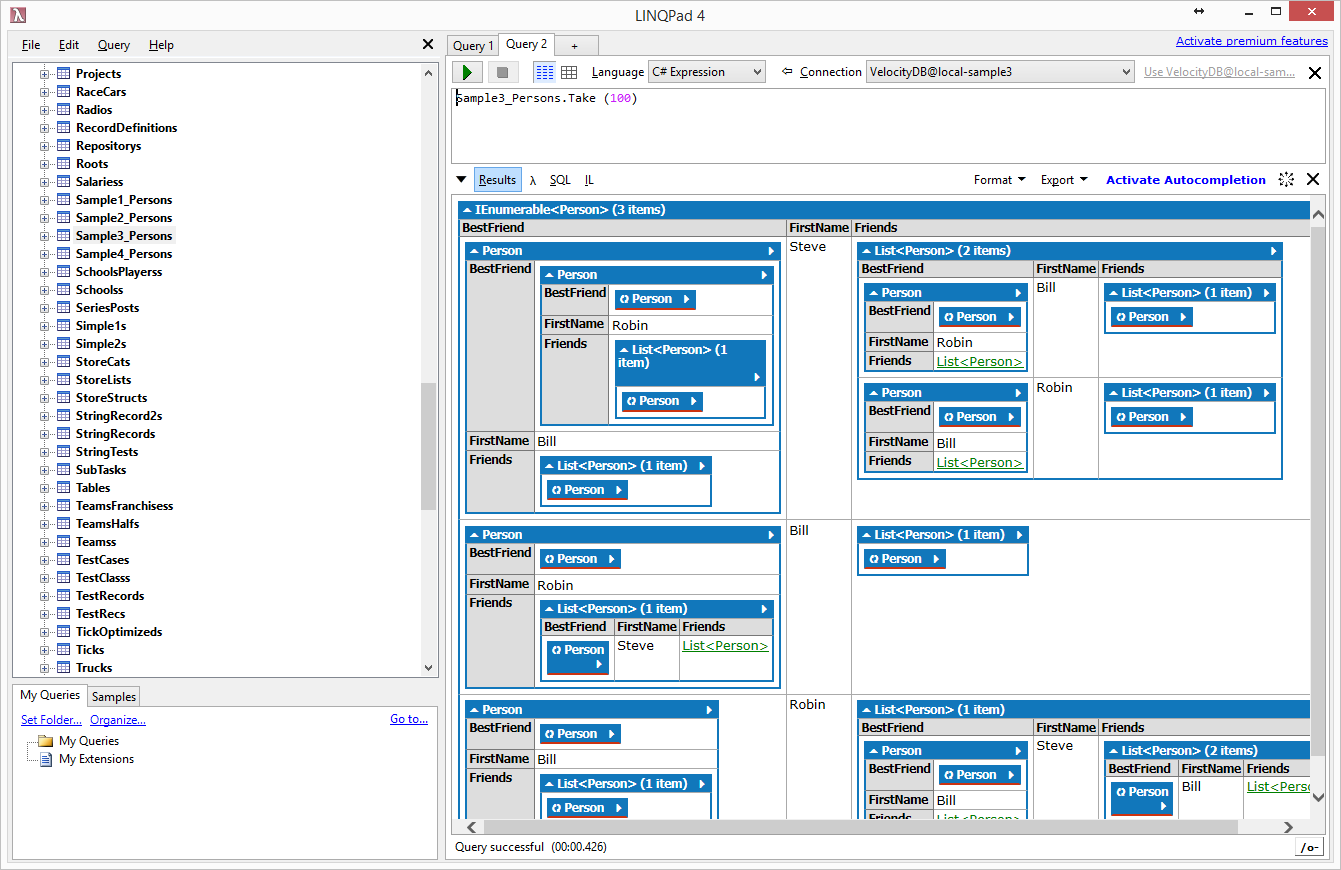This screenshot has height=870, width=1341.
Task: Close the current query with X icon
Action: pyautogui.click(x=1315, y=73)
